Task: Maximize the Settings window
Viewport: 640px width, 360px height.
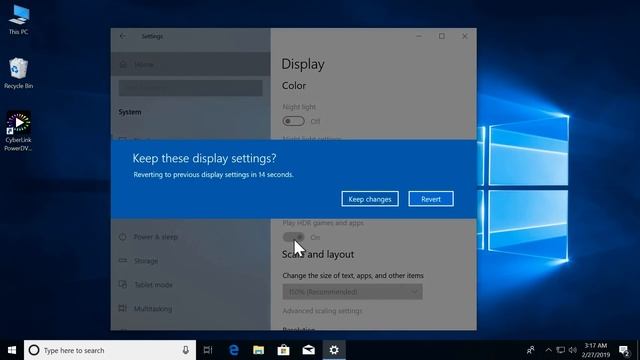Action: pos(442,36)
